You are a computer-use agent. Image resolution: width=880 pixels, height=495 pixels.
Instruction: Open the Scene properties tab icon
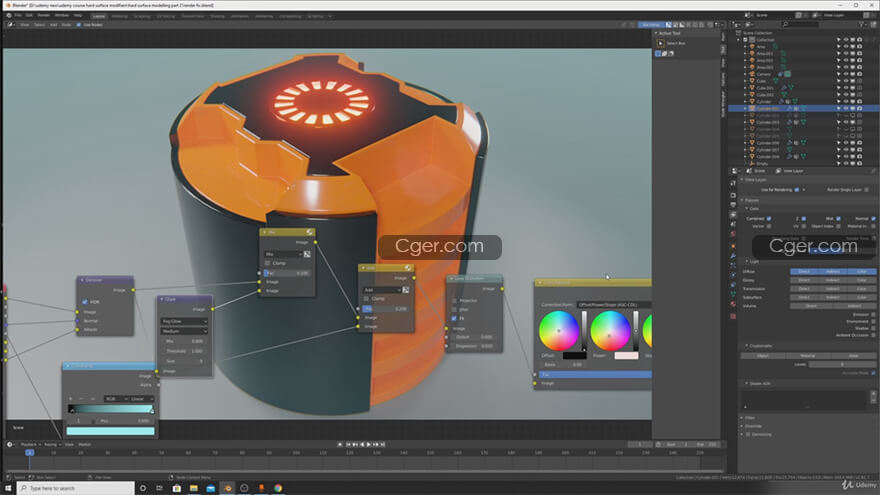tap(733, 224)
